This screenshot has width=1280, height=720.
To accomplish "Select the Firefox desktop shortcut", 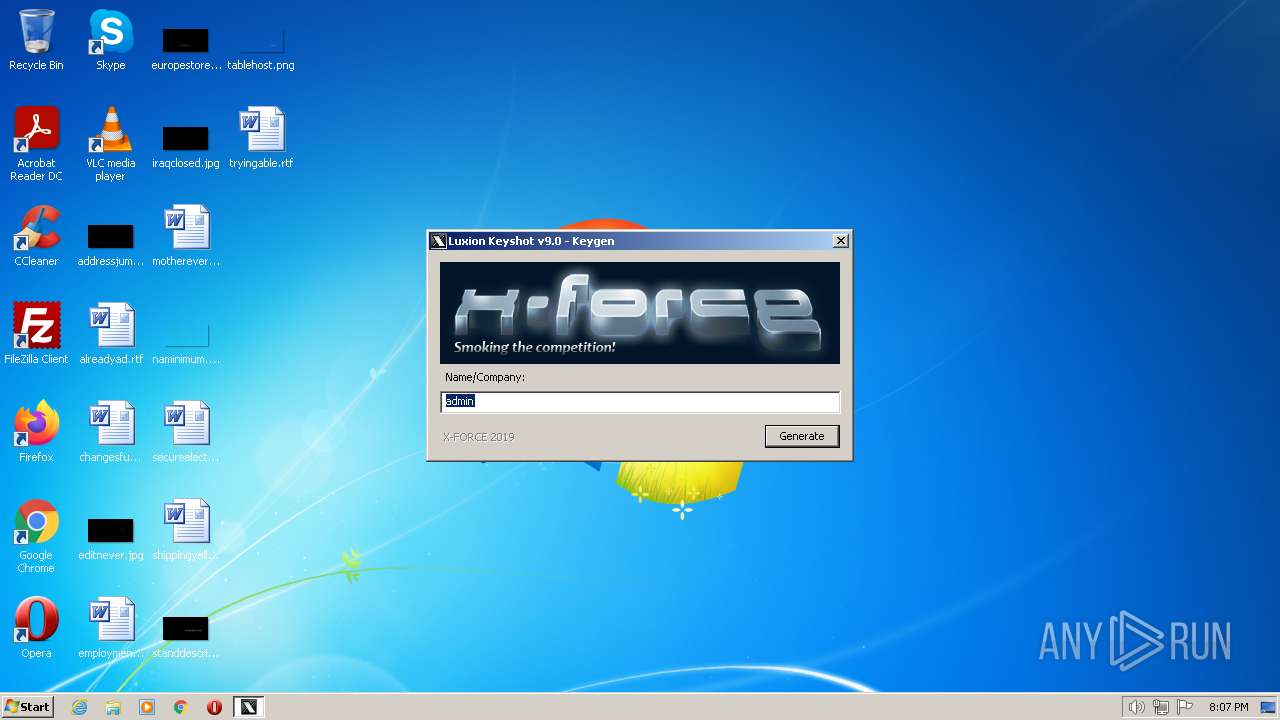I will [36, 432].
